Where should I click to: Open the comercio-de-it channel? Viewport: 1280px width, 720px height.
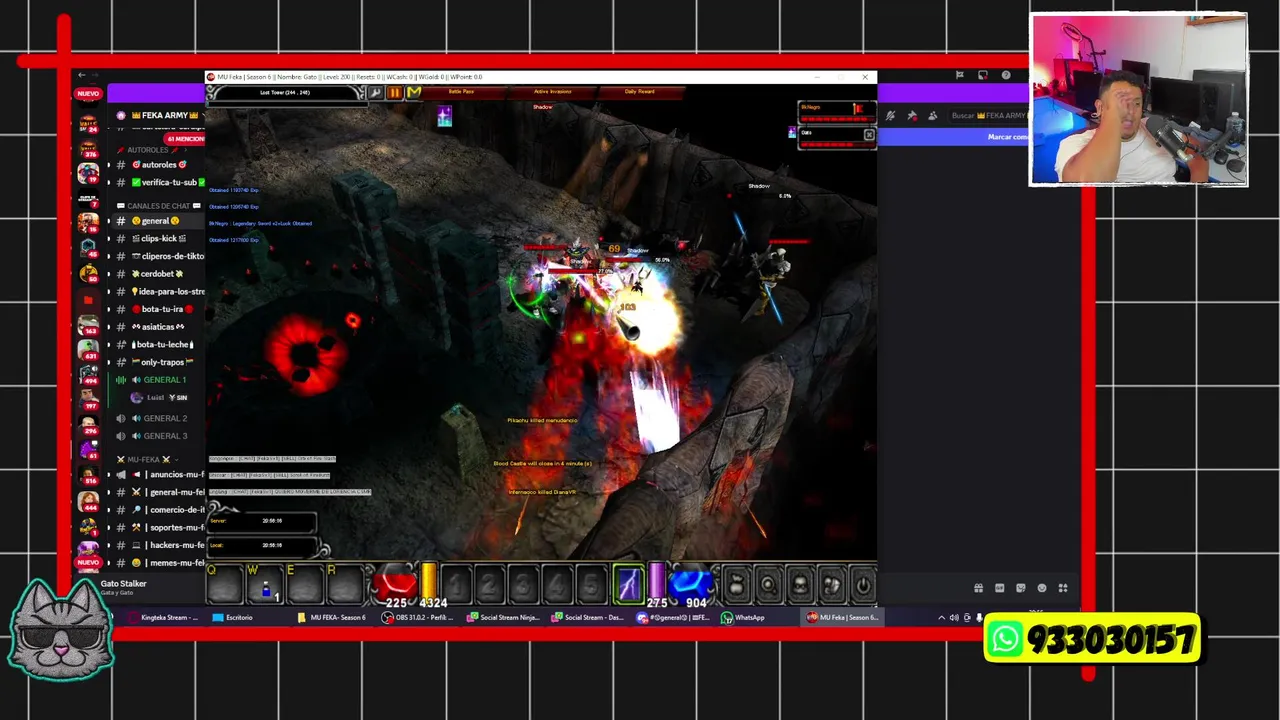[x=162, y=510]
